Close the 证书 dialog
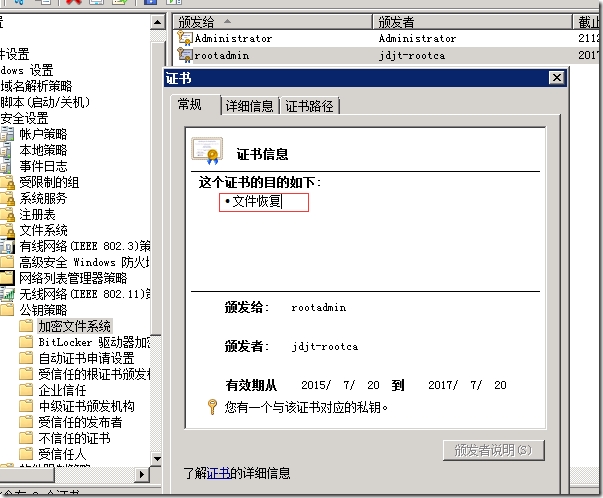 tap(556, 78)
